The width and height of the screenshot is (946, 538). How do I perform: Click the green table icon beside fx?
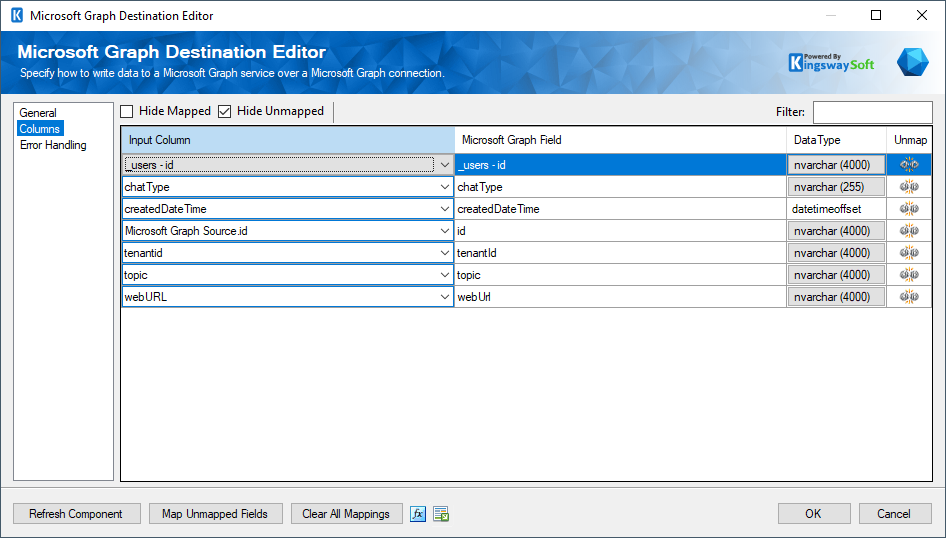(x=441, y=514)
